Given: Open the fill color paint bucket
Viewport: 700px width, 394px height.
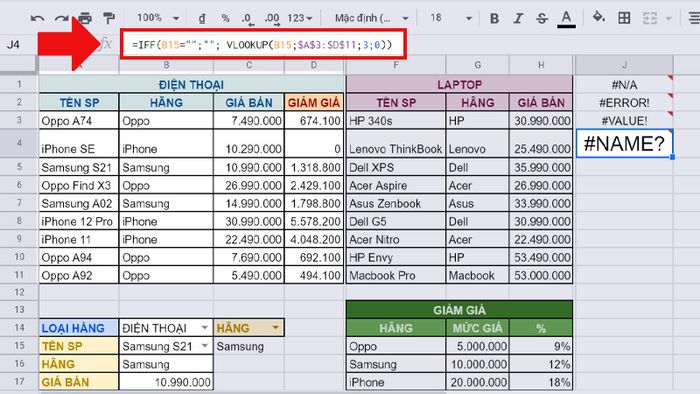Looking at the screenshot, I should pyautogui.click(x=598, y=18).
